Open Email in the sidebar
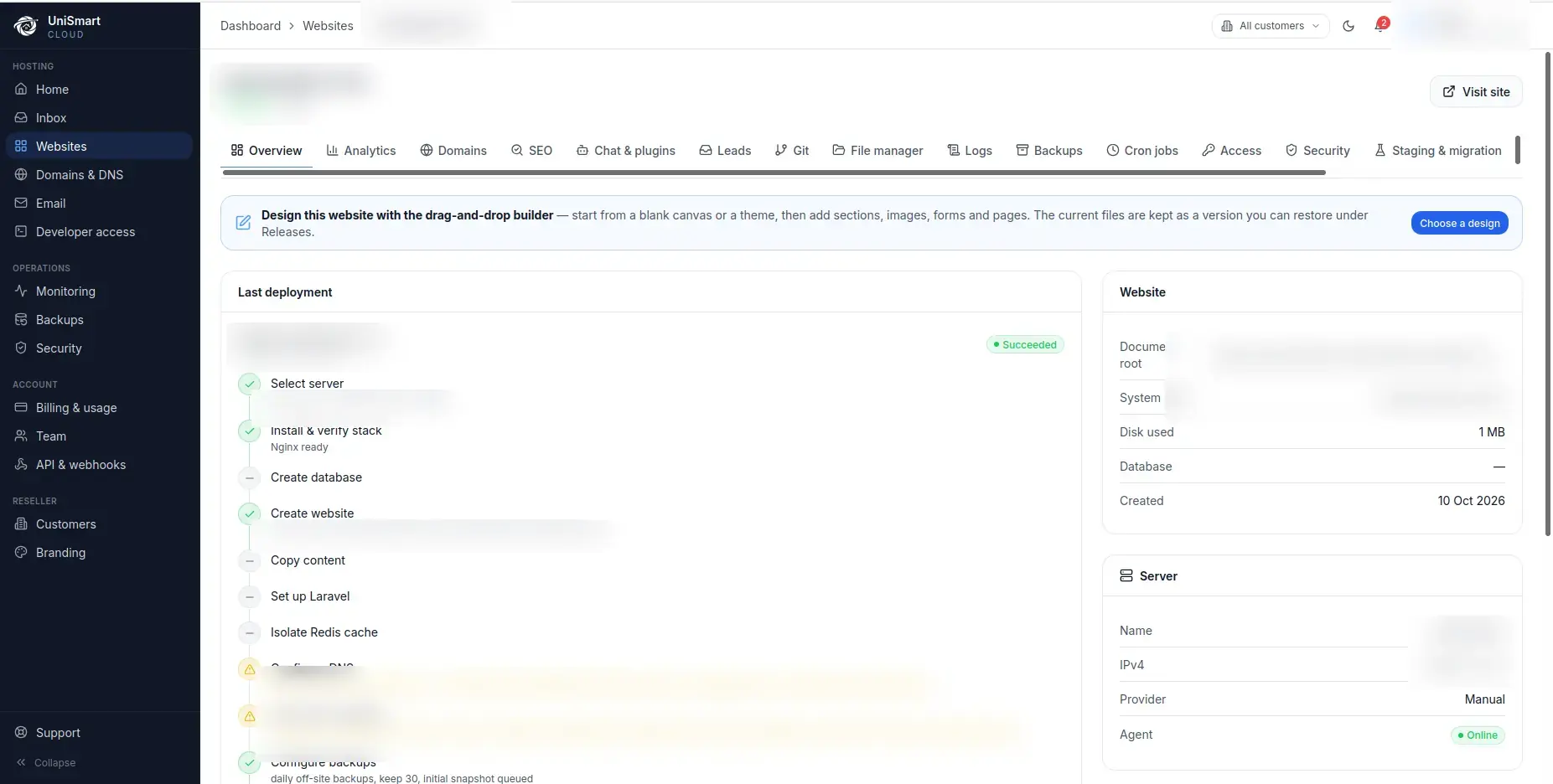This screenshot has width=1553, height=784. (100, 204)
